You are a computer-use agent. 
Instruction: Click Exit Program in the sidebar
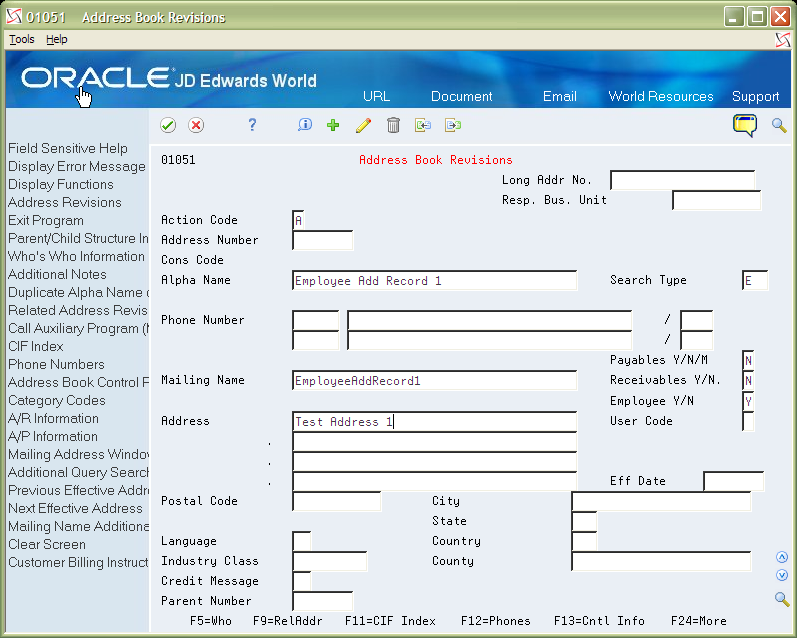(x=46, y=221)
